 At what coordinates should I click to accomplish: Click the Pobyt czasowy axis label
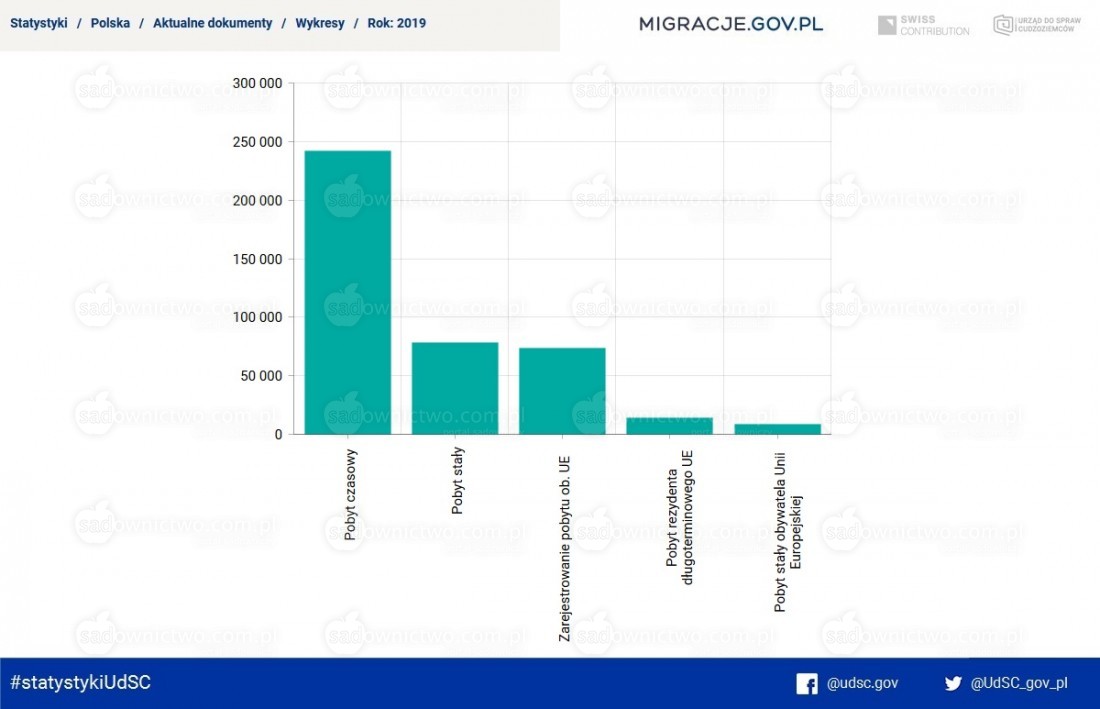click(350, 494)
